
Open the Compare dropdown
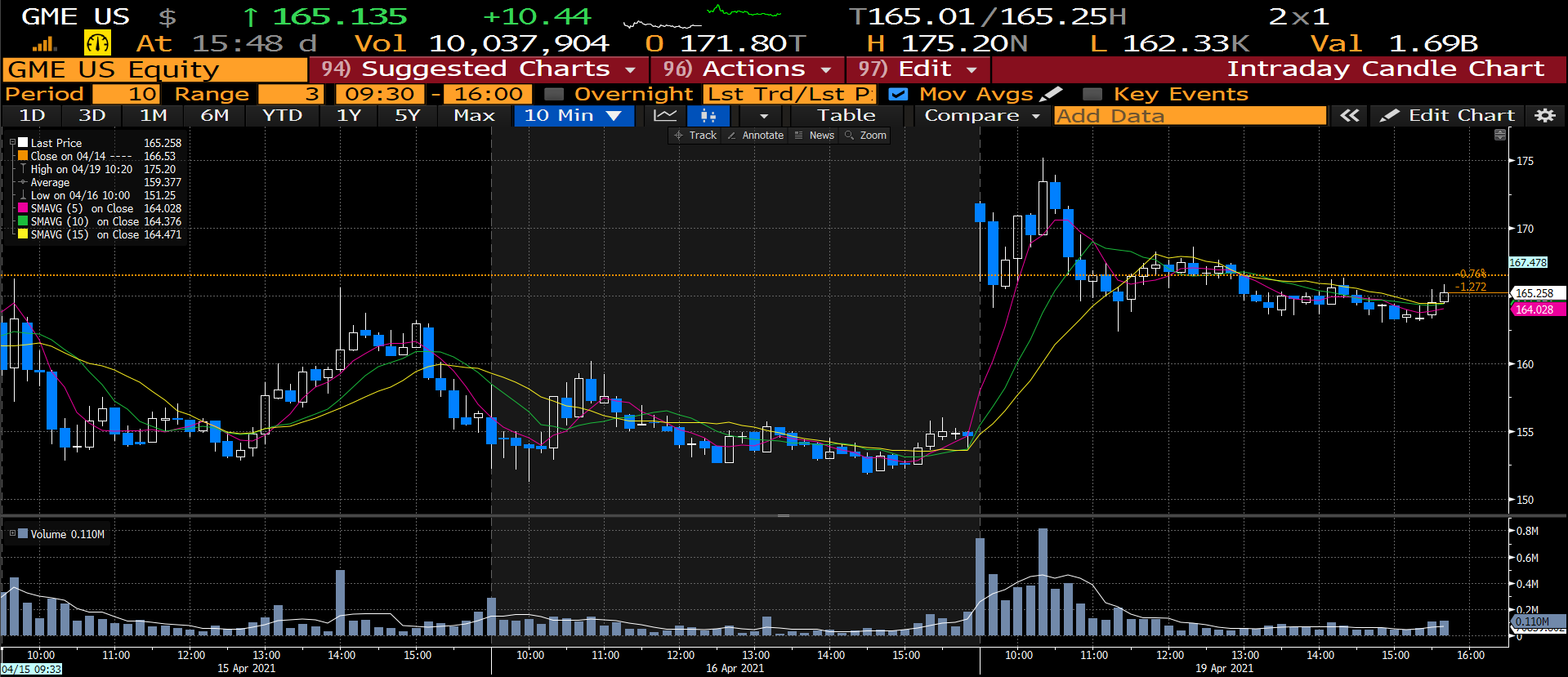click(x=981, y=116)
